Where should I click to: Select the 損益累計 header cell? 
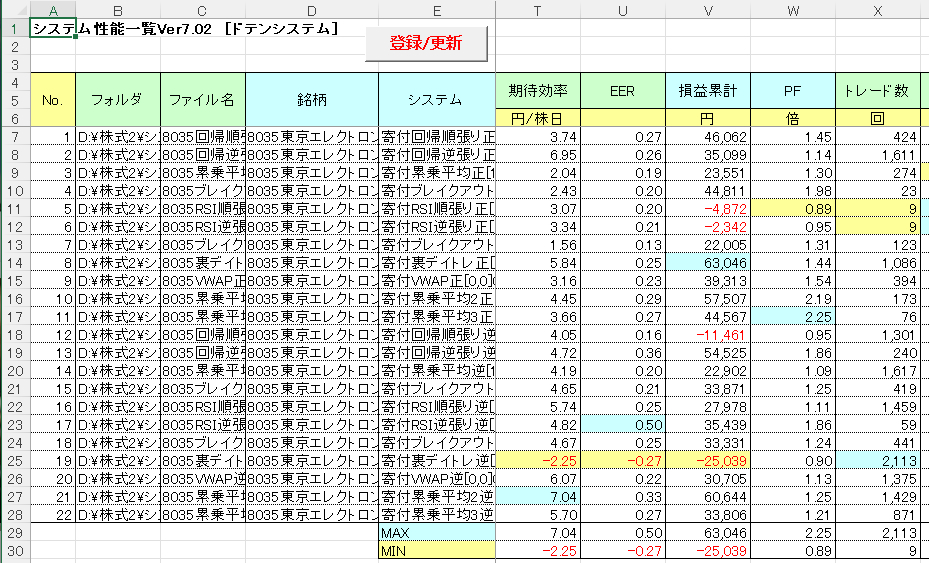[x=708, y=91]
